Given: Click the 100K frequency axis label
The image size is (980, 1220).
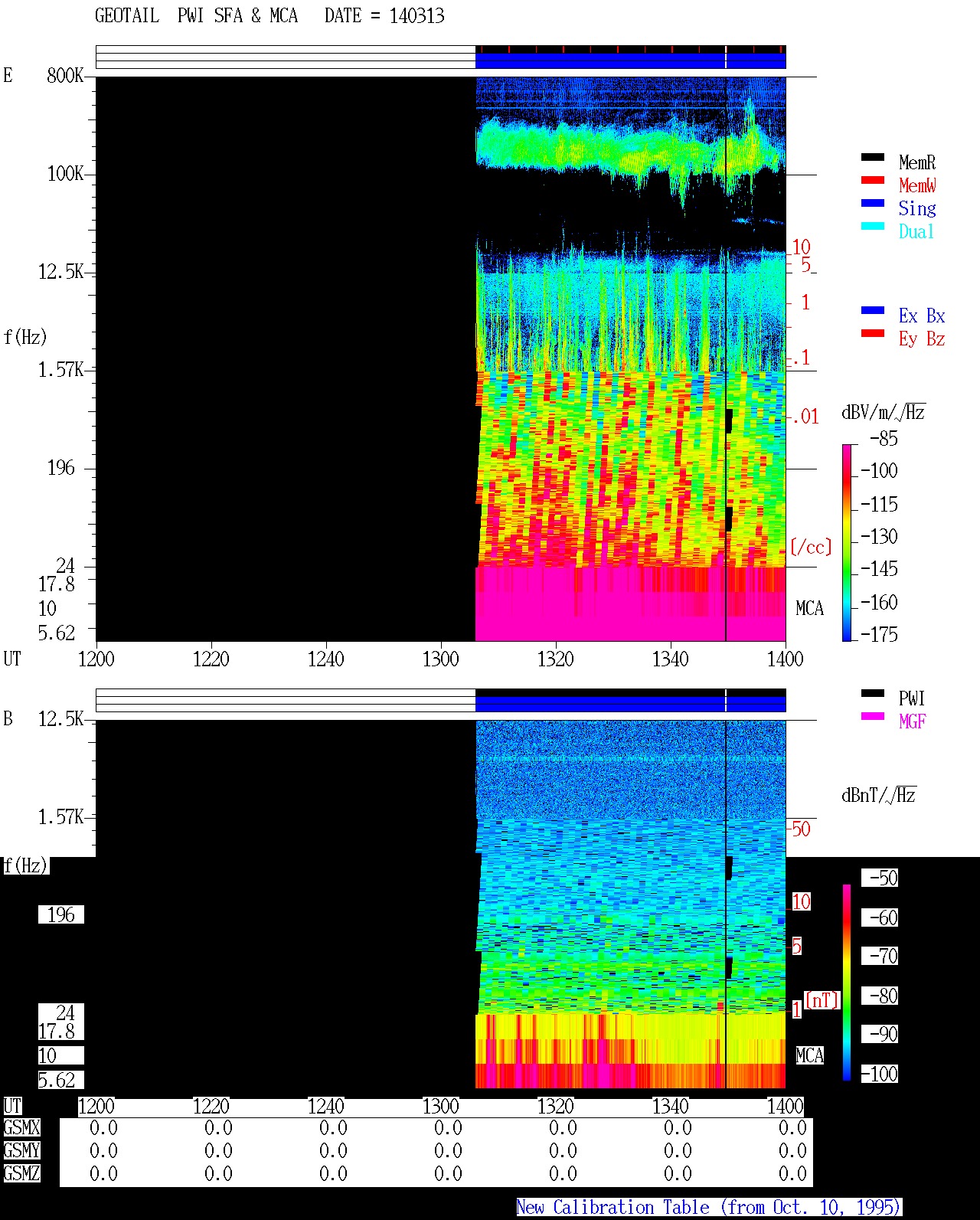Looking at the screenshot, I should click(x=65, y=174).
